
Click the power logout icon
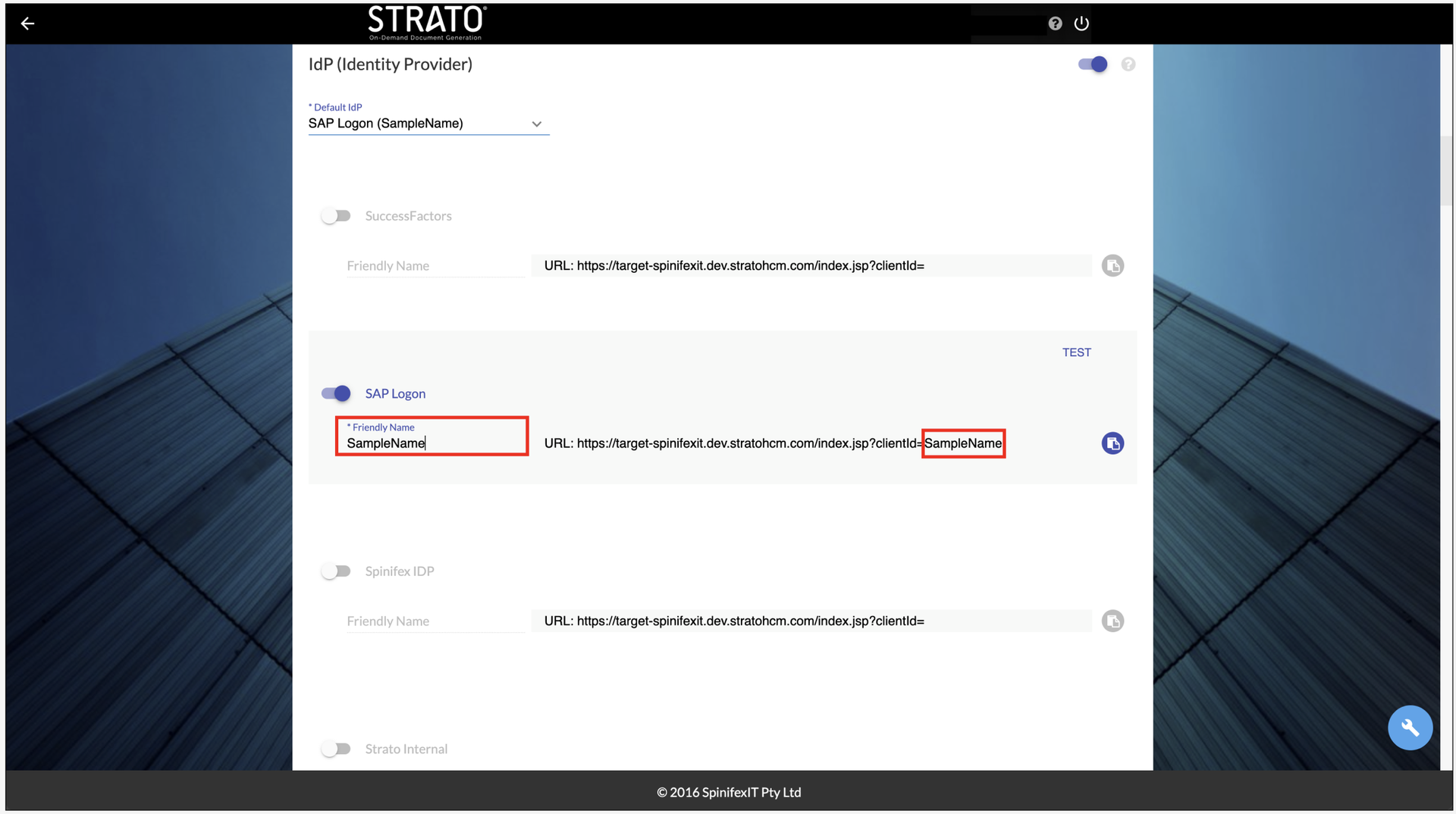[x=1081, y=23]
